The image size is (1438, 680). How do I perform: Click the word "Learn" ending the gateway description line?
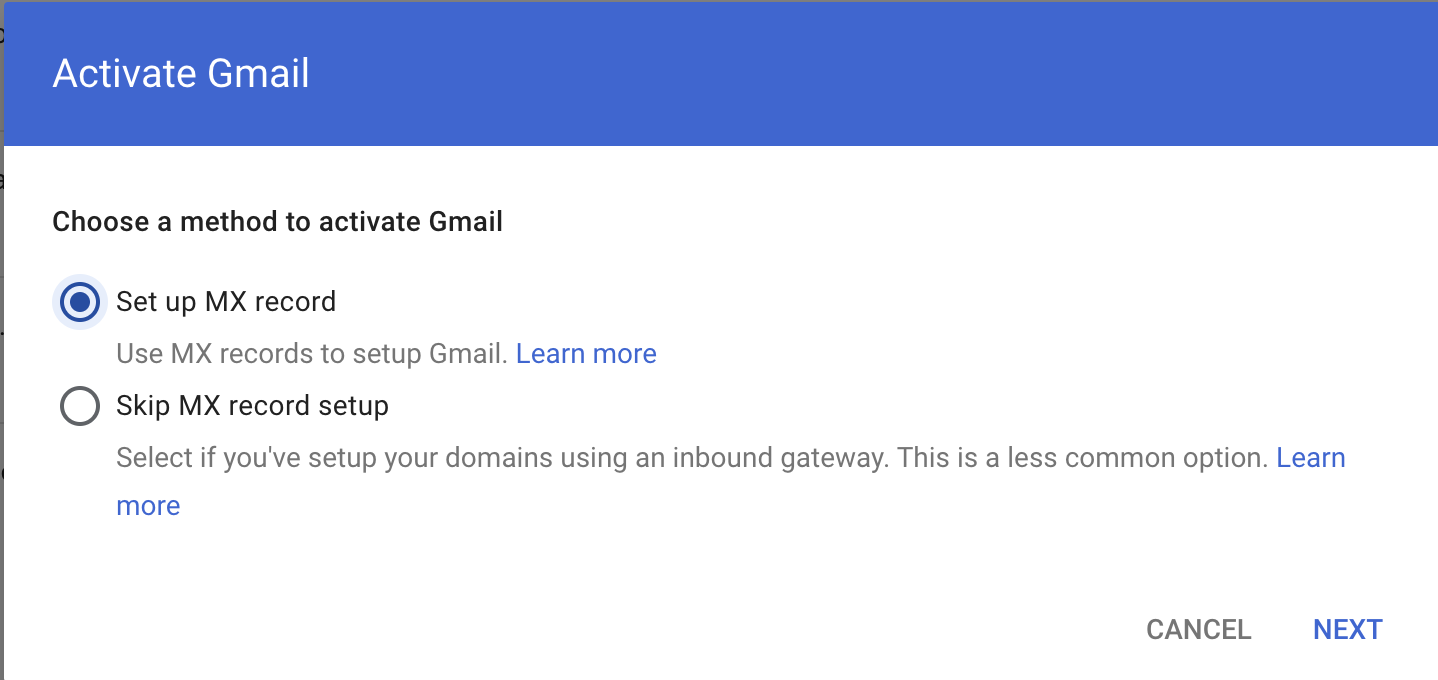1310,458
